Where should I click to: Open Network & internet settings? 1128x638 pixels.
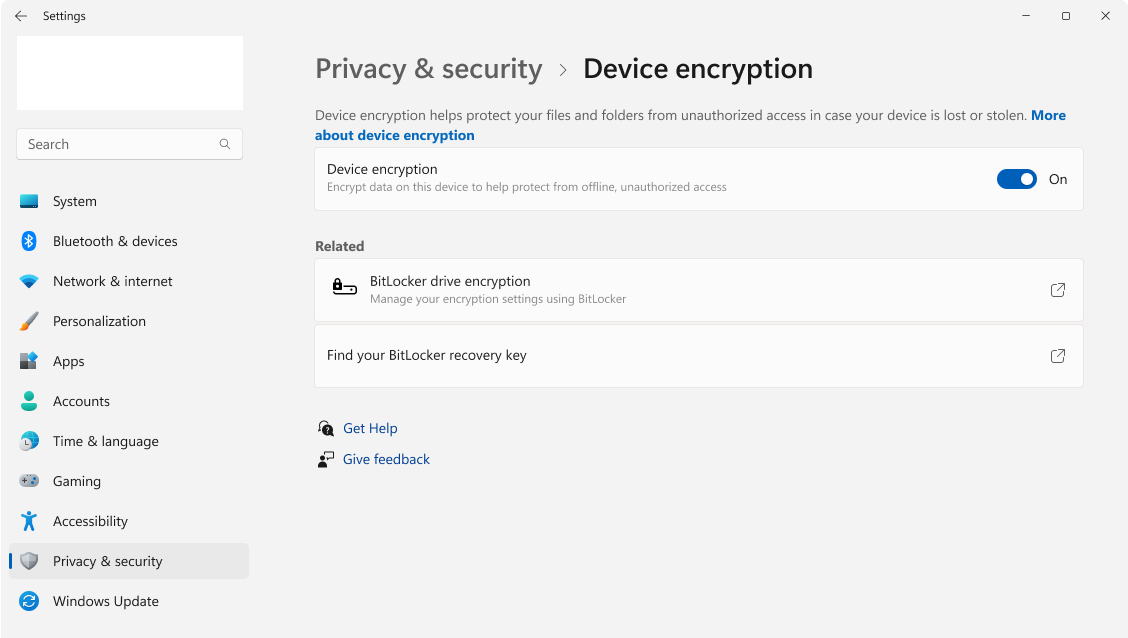click(129, 281)
